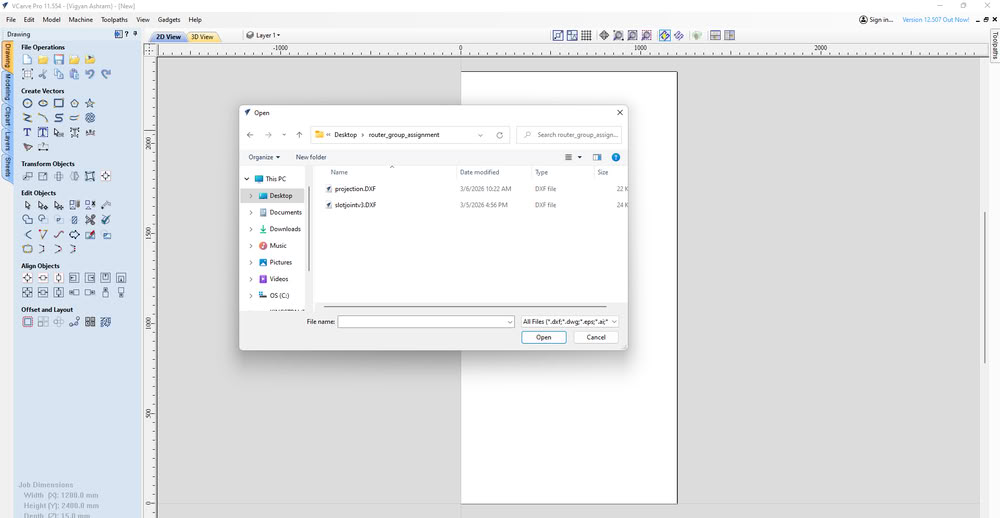Select the Node Editing mode tool
Screen dimensions: 1000x518
coord(43,205)
